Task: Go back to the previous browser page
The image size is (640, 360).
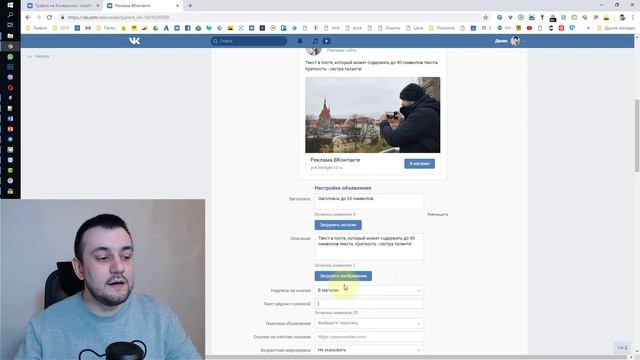Action: coord(28,18)
